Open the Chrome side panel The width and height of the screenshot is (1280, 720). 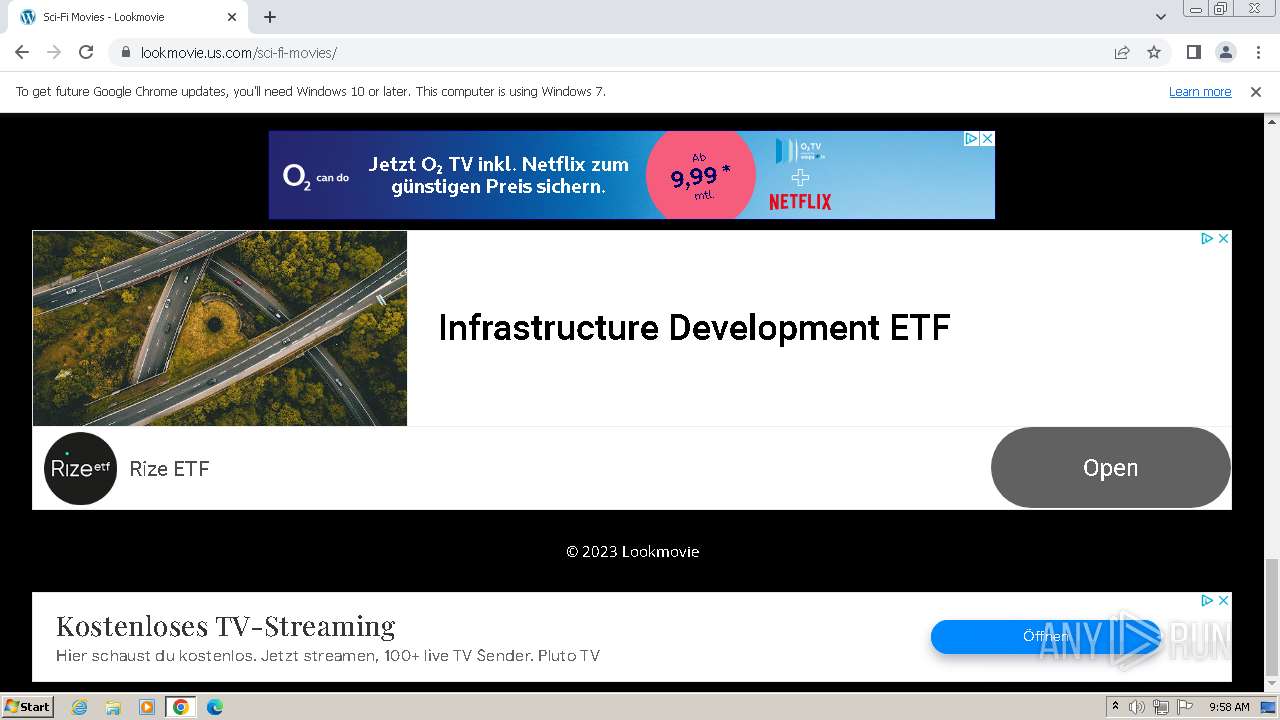coord(1193,52)
